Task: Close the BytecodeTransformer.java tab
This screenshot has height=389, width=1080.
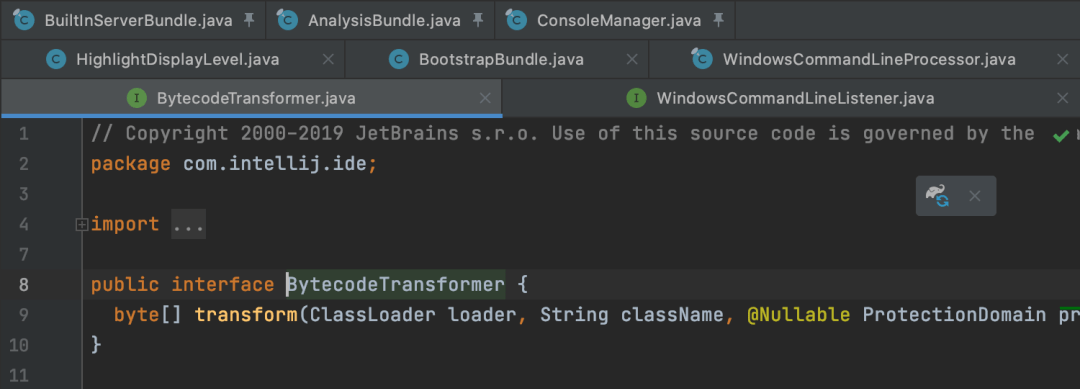Action: (486, 98)
